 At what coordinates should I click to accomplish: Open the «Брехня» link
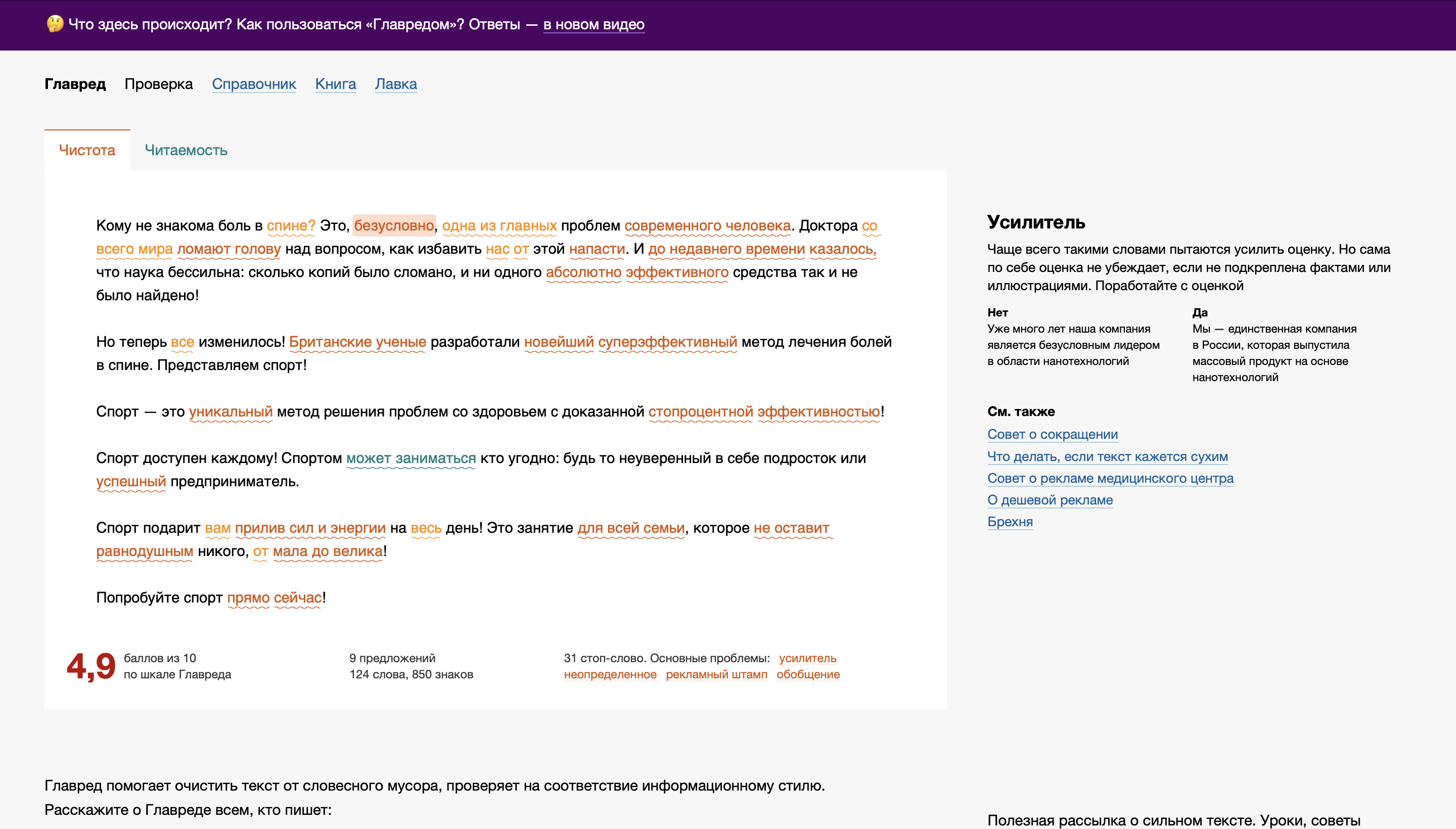coord(1010,522)
